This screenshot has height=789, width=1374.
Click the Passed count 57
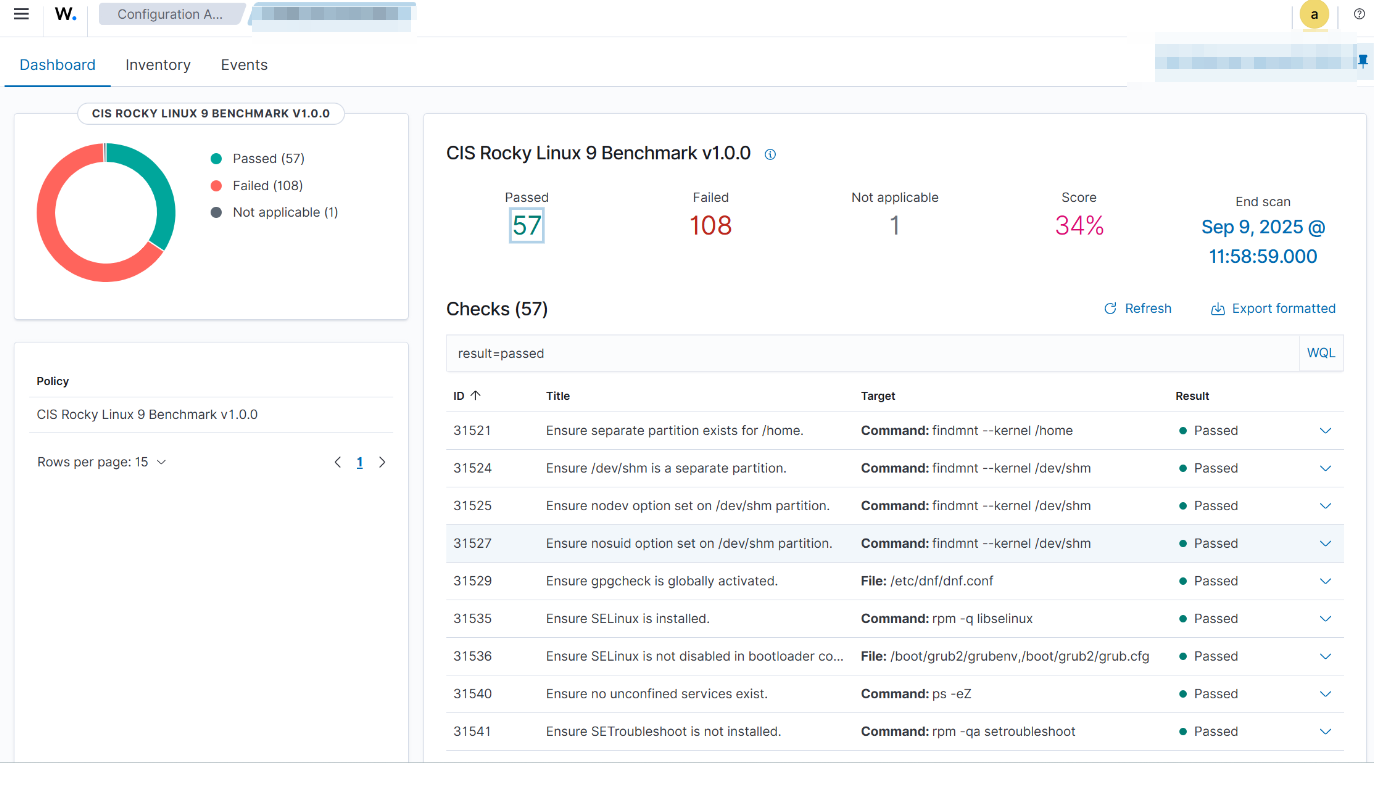527,226
